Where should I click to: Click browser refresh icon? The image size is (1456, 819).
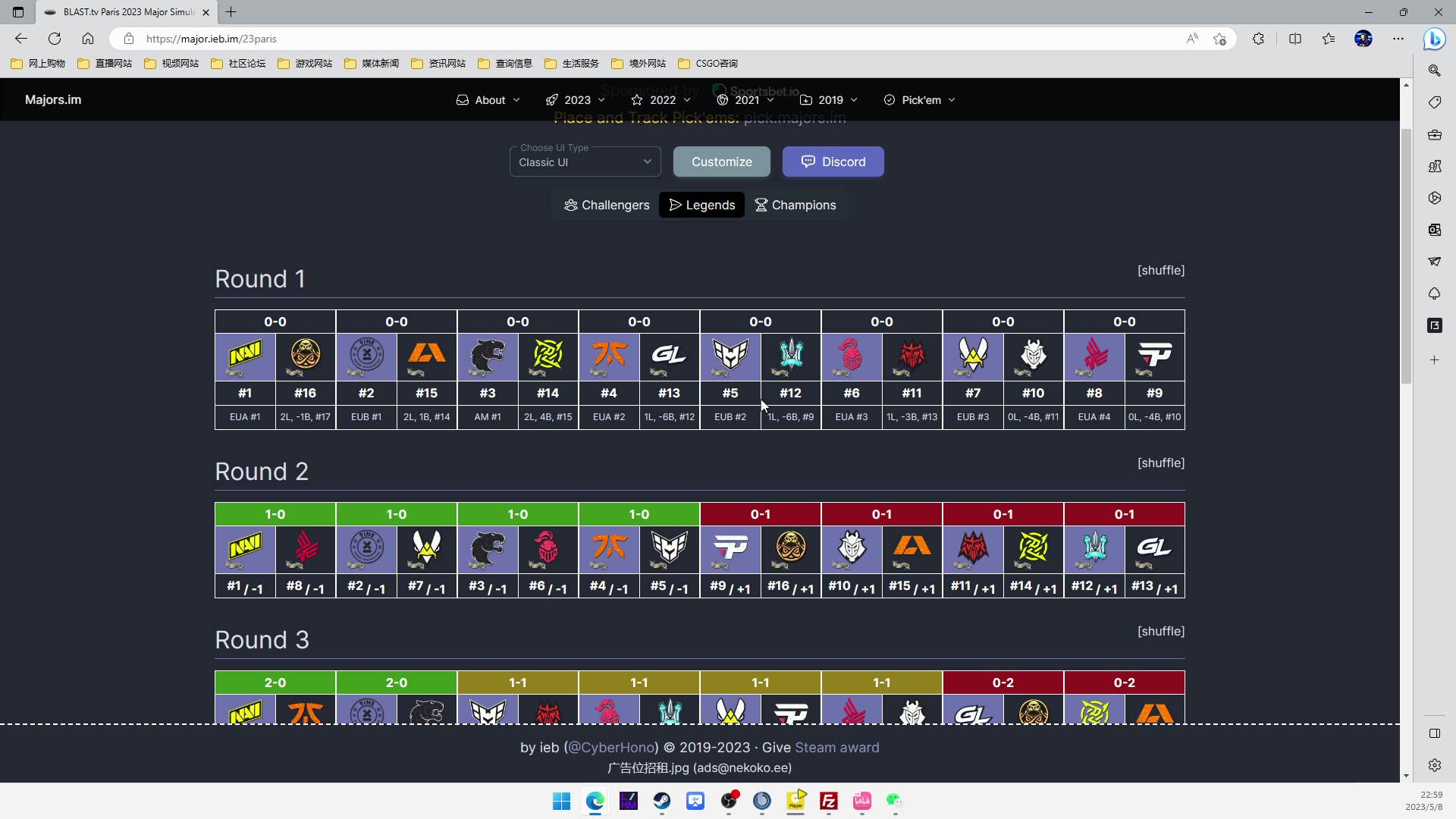55,39
